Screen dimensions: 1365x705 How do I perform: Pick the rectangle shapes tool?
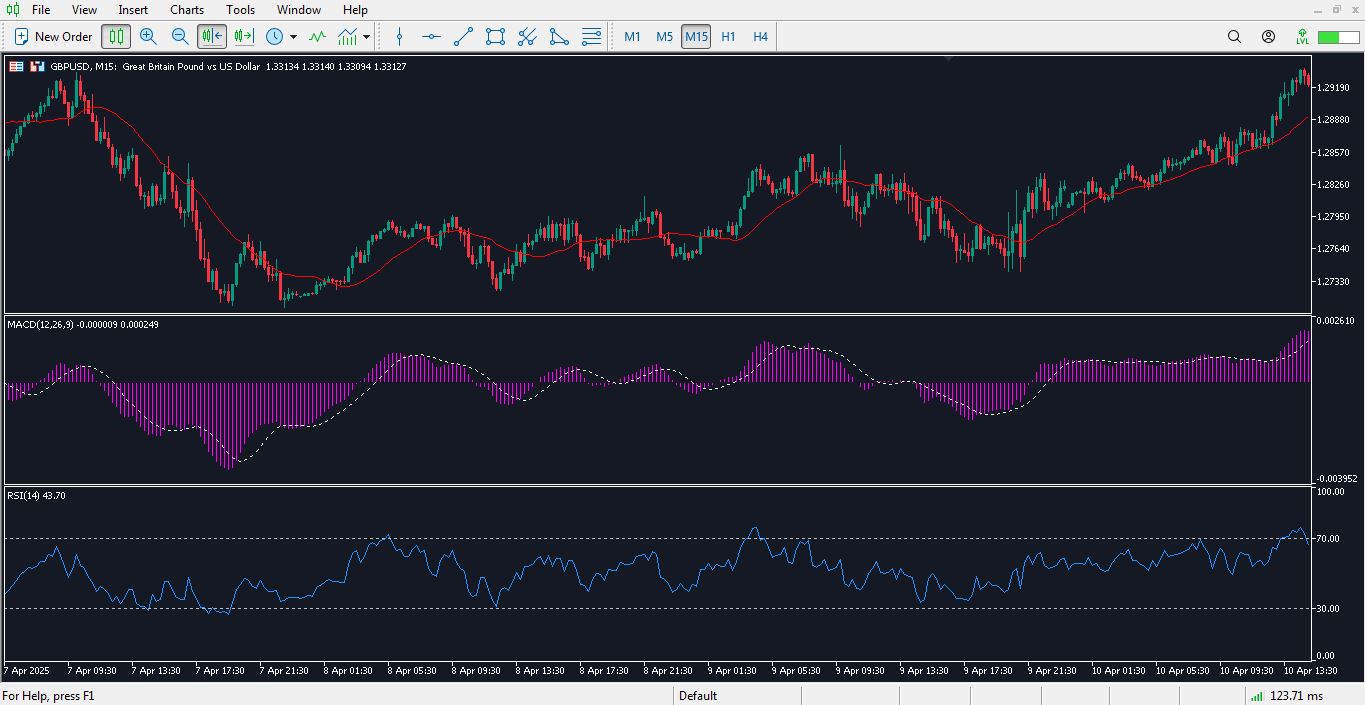point(495,37)
